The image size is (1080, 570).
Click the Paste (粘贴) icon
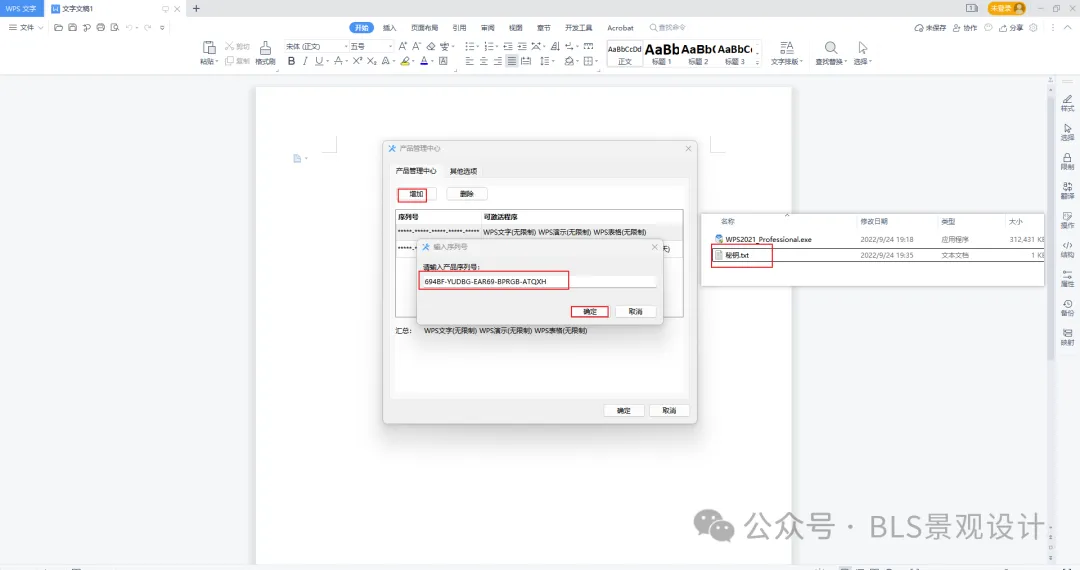[209, 48]
